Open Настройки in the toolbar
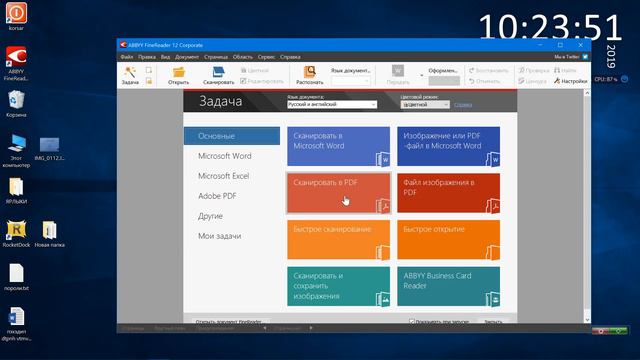The width and height of the screenshot is (640, 360). pos(571,81)
